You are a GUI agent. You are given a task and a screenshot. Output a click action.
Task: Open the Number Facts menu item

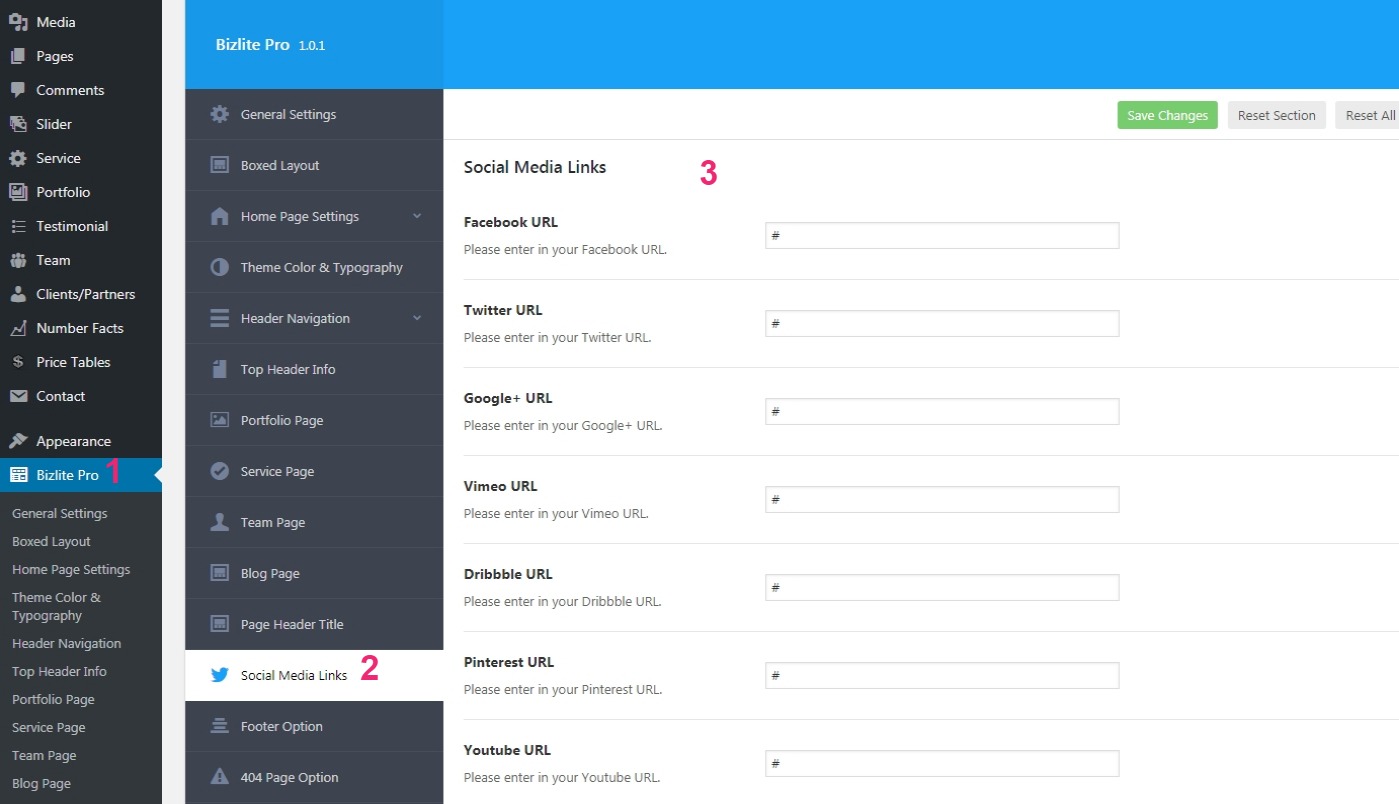81,328
